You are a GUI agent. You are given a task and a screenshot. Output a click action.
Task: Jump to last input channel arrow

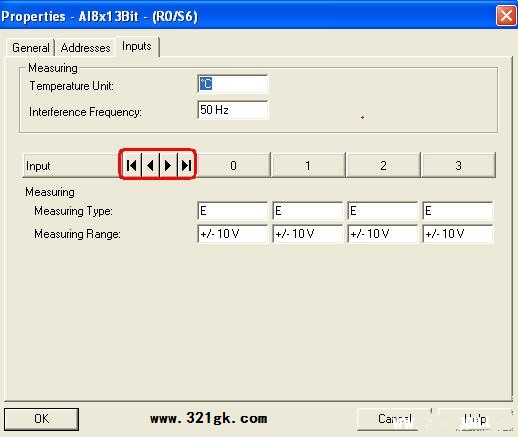(186, 165)
